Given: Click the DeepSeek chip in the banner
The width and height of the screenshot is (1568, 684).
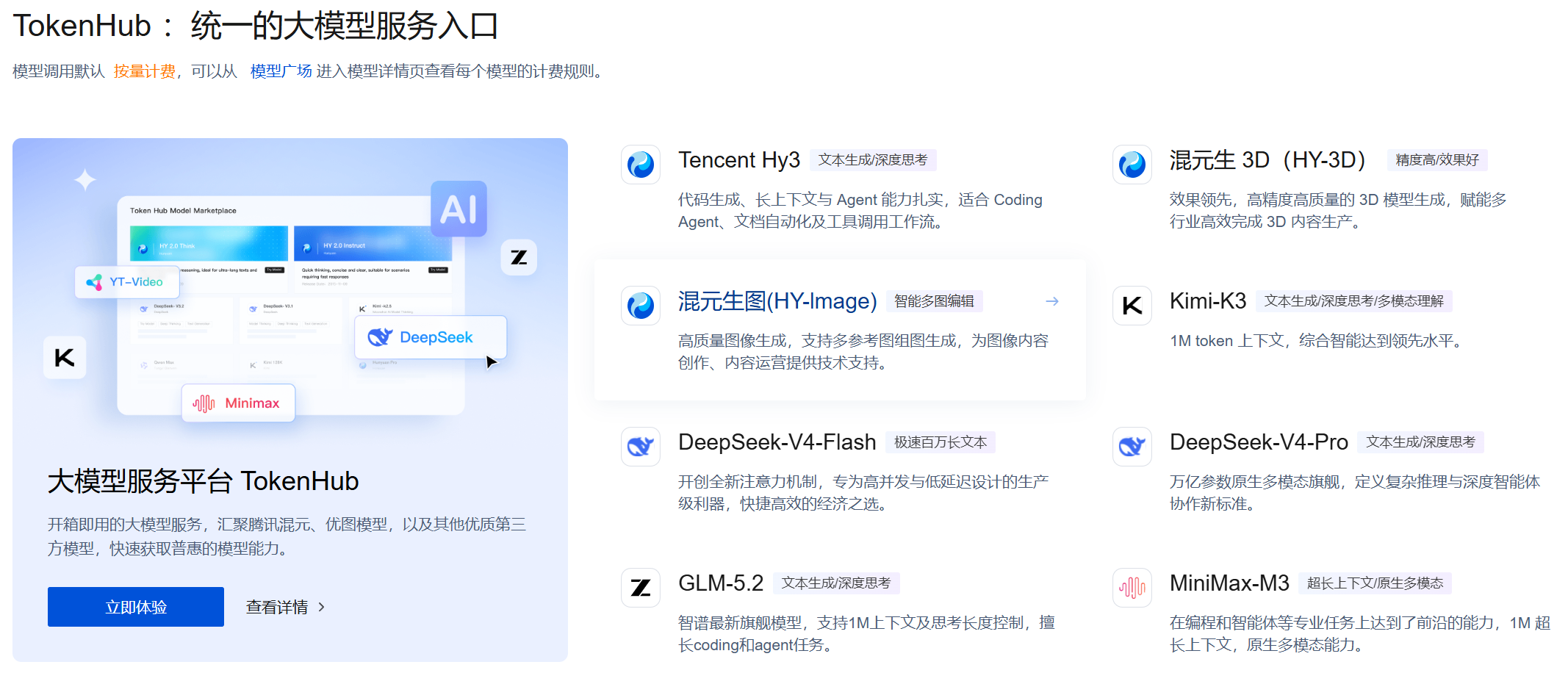Looking at the screenshot, I should 431,337.
